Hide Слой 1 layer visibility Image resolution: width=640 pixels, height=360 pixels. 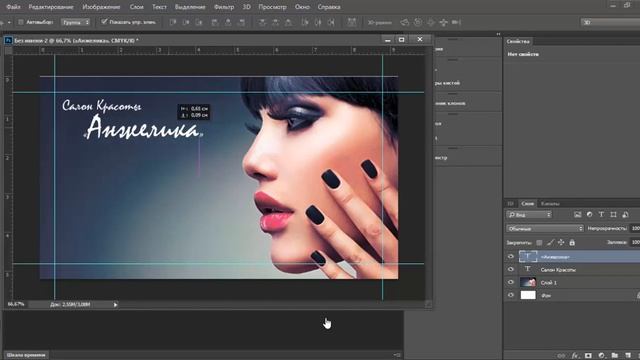[511, 282]
